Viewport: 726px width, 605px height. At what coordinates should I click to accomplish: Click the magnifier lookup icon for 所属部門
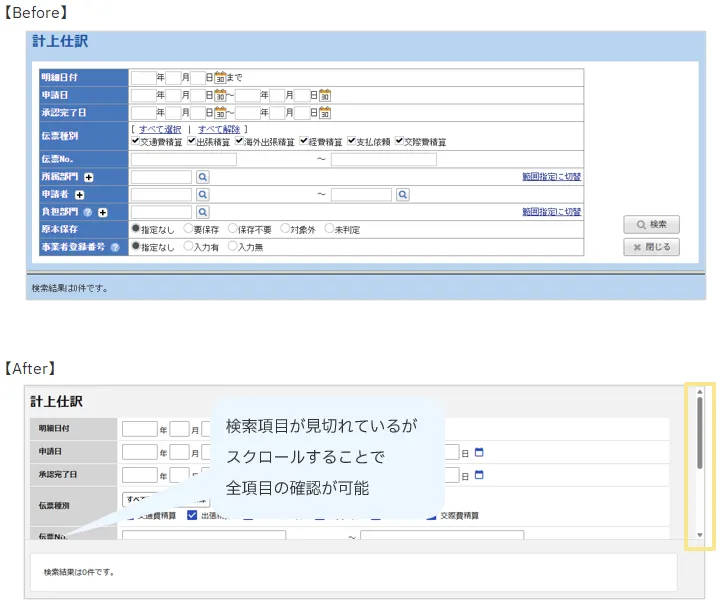point(202,176)
